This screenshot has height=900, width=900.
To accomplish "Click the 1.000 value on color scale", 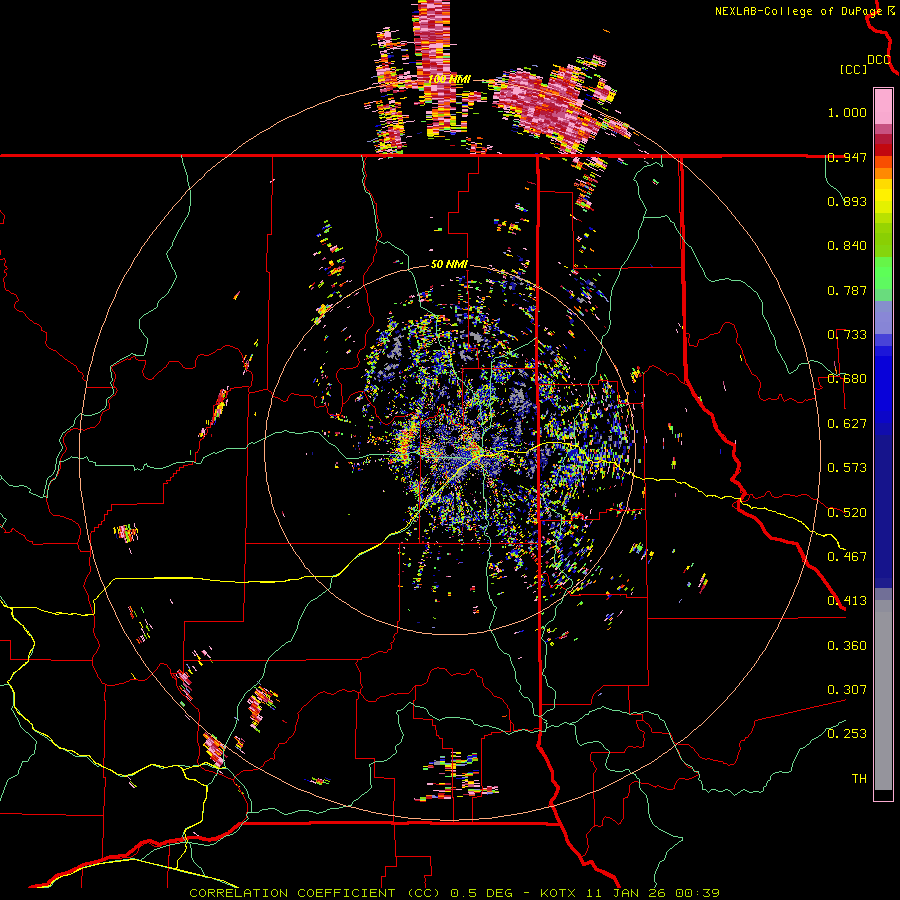I will click(847, 112).
